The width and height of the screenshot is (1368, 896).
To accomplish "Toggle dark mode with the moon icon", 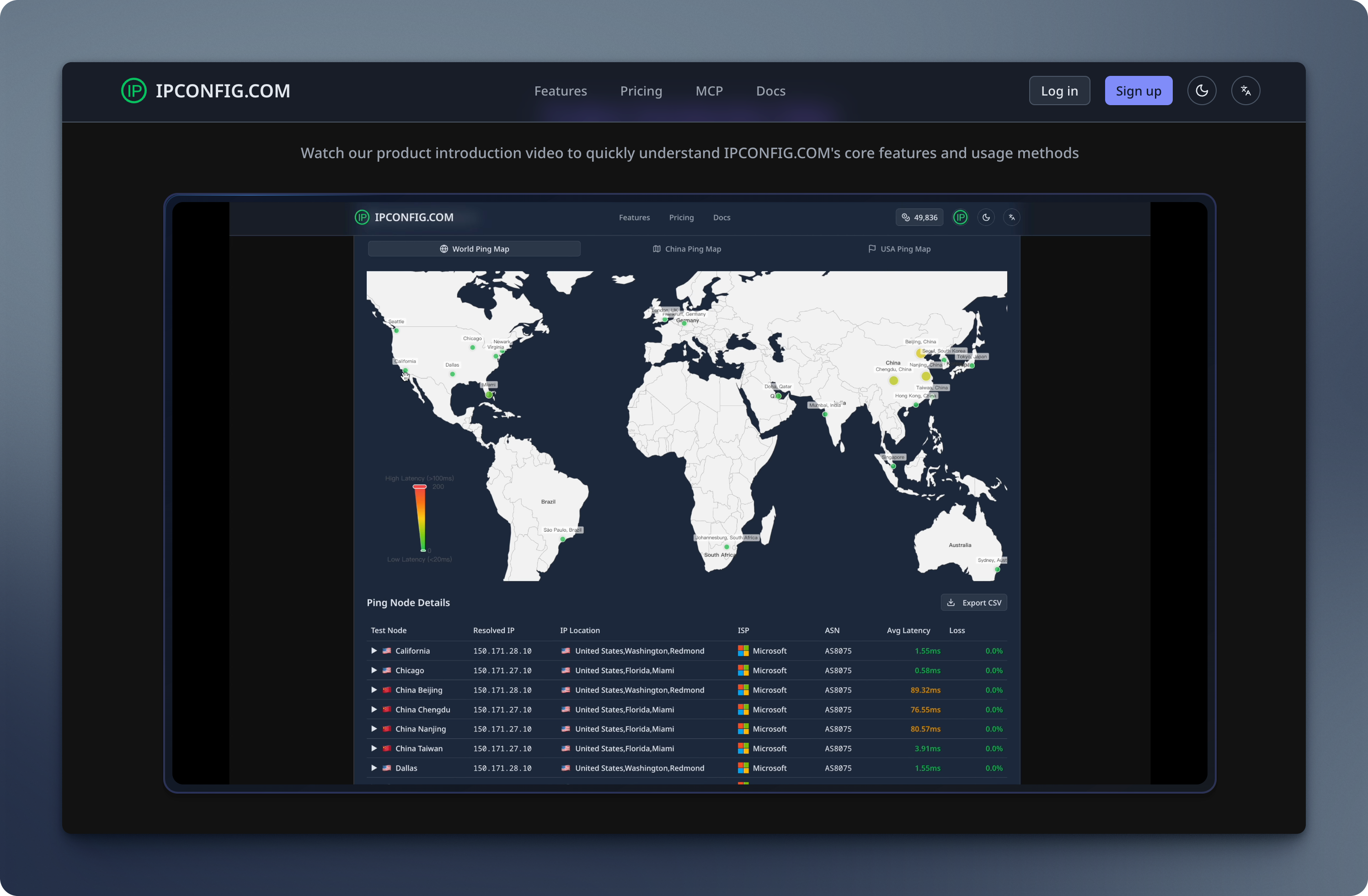I will click(1201, 91).
